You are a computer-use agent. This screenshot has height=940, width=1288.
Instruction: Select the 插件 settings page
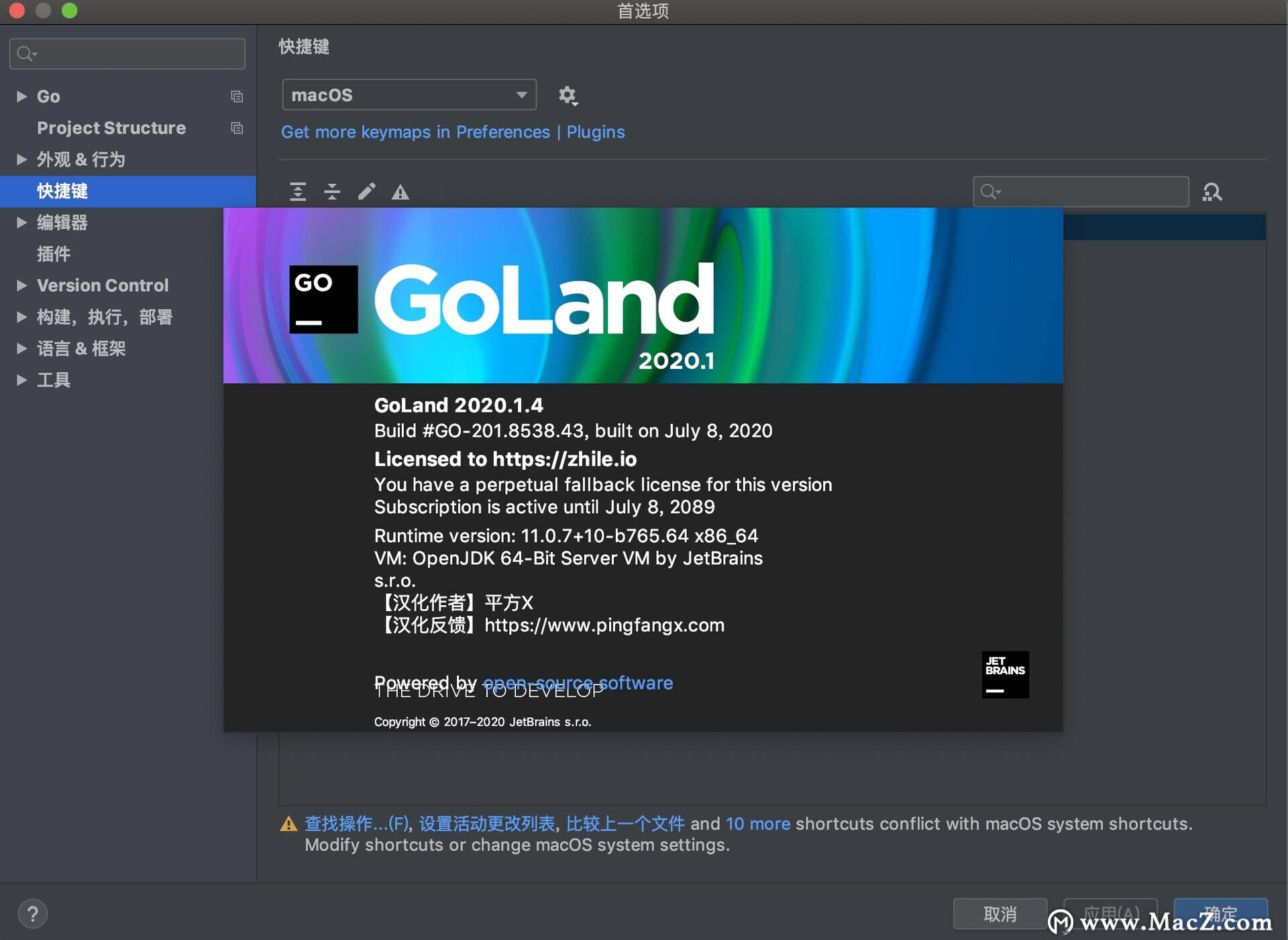pyautogui.click(x=54, y=254)
